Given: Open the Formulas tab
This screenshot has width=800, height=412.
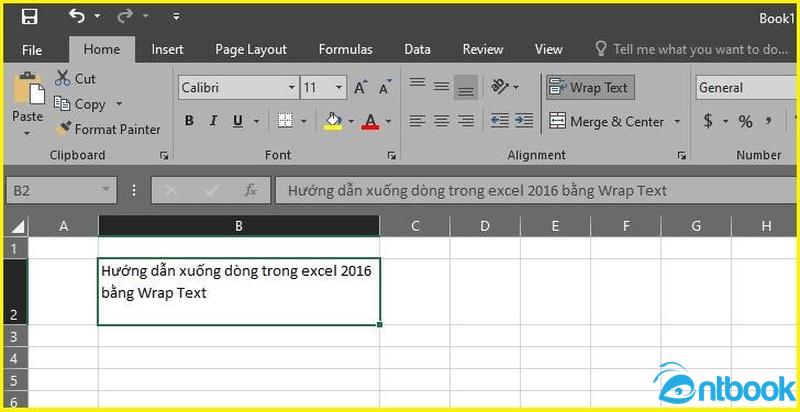Looking at the screenshot, I should 345,49.
